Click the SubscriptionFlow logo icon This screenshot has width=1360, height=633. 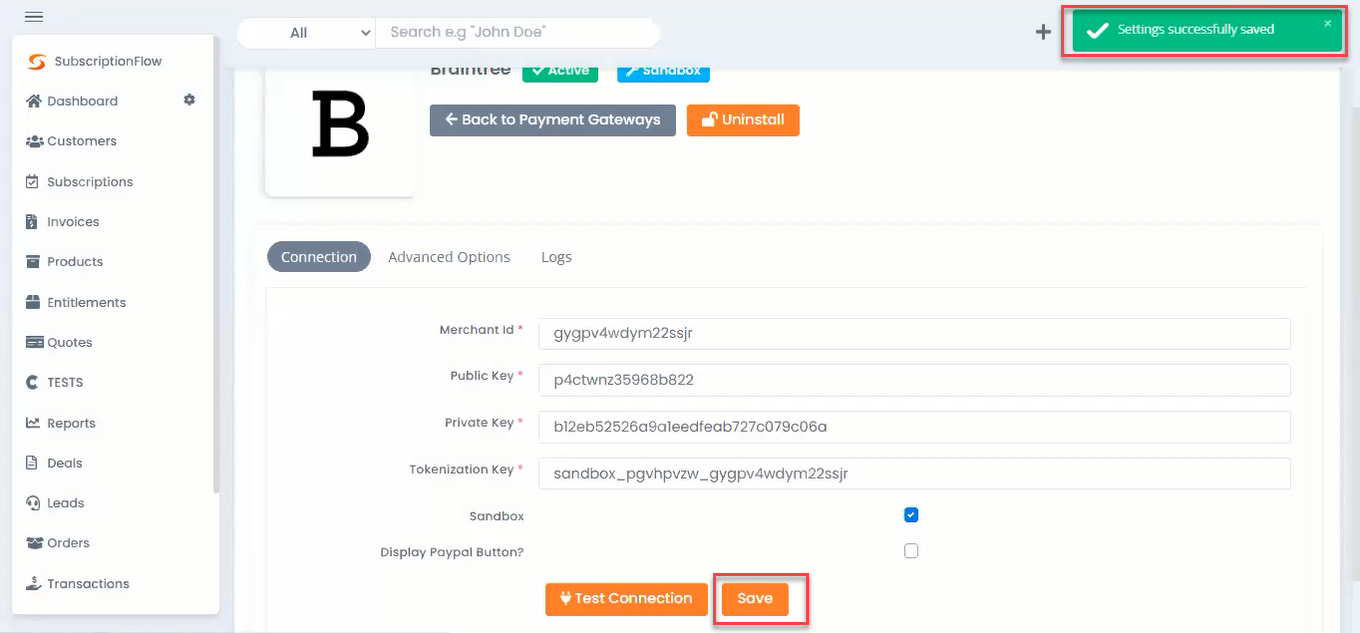(x=37, y=62)
